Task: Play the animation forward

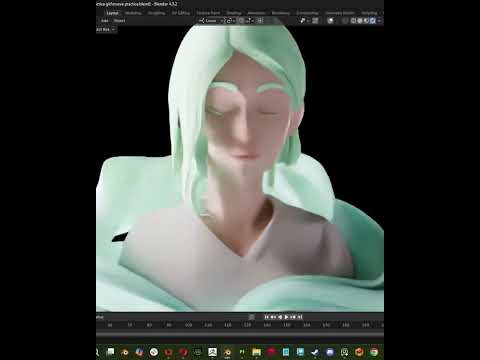Action: point(286,317)
